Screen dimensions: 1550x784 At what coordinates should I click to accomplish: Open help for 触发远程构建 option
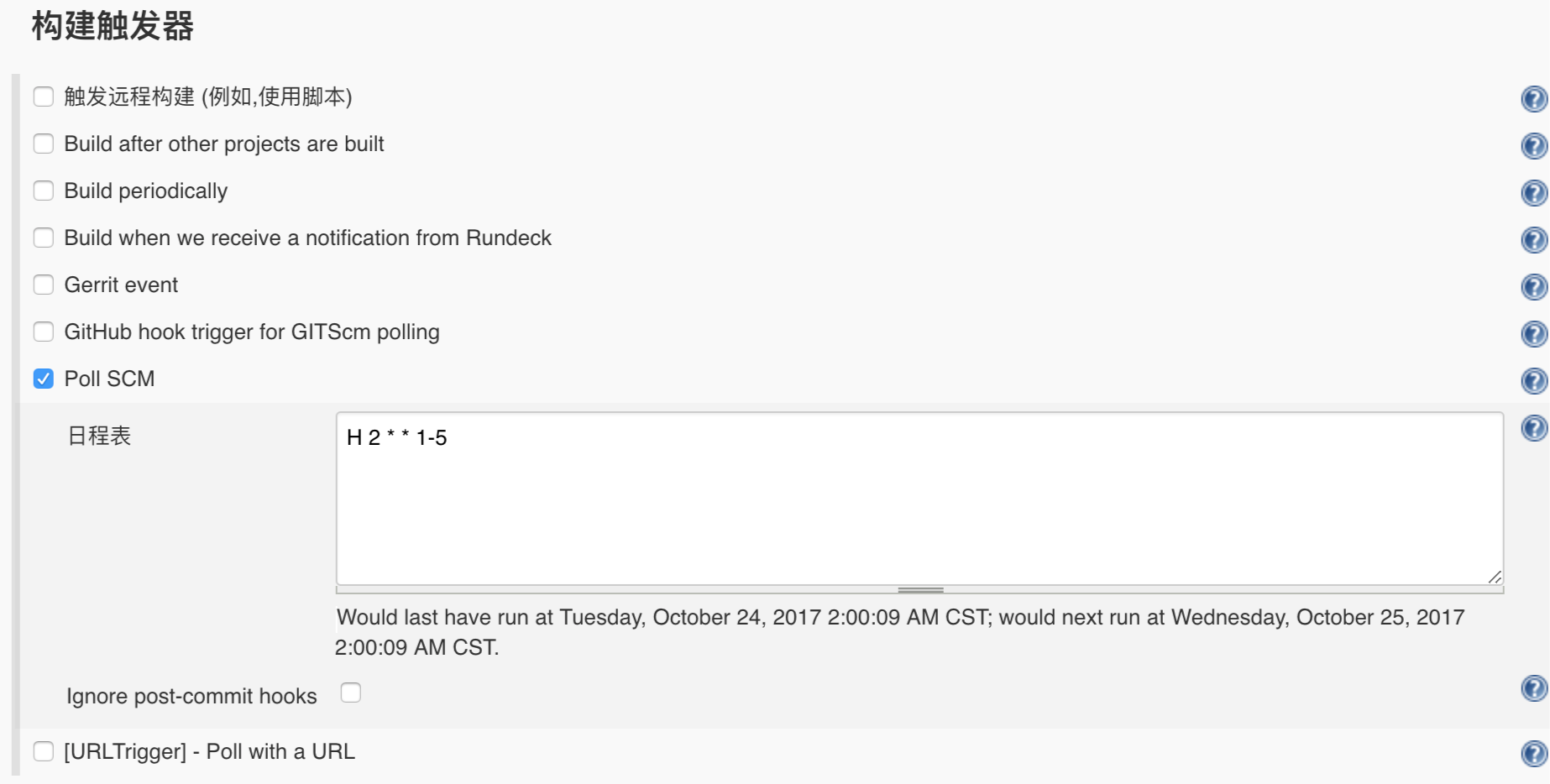click(1535, 98)
